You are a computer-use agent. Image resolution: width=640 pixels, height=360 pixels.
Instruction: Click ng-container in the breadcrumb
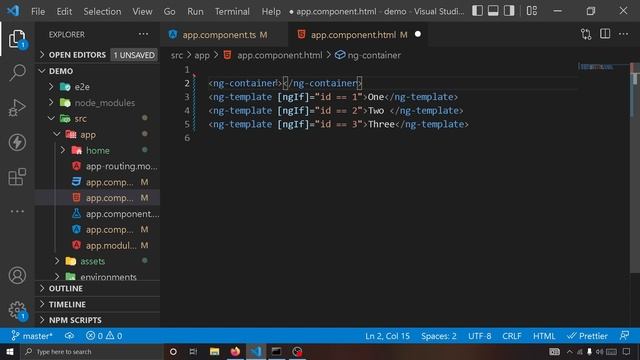coord(368,55)
